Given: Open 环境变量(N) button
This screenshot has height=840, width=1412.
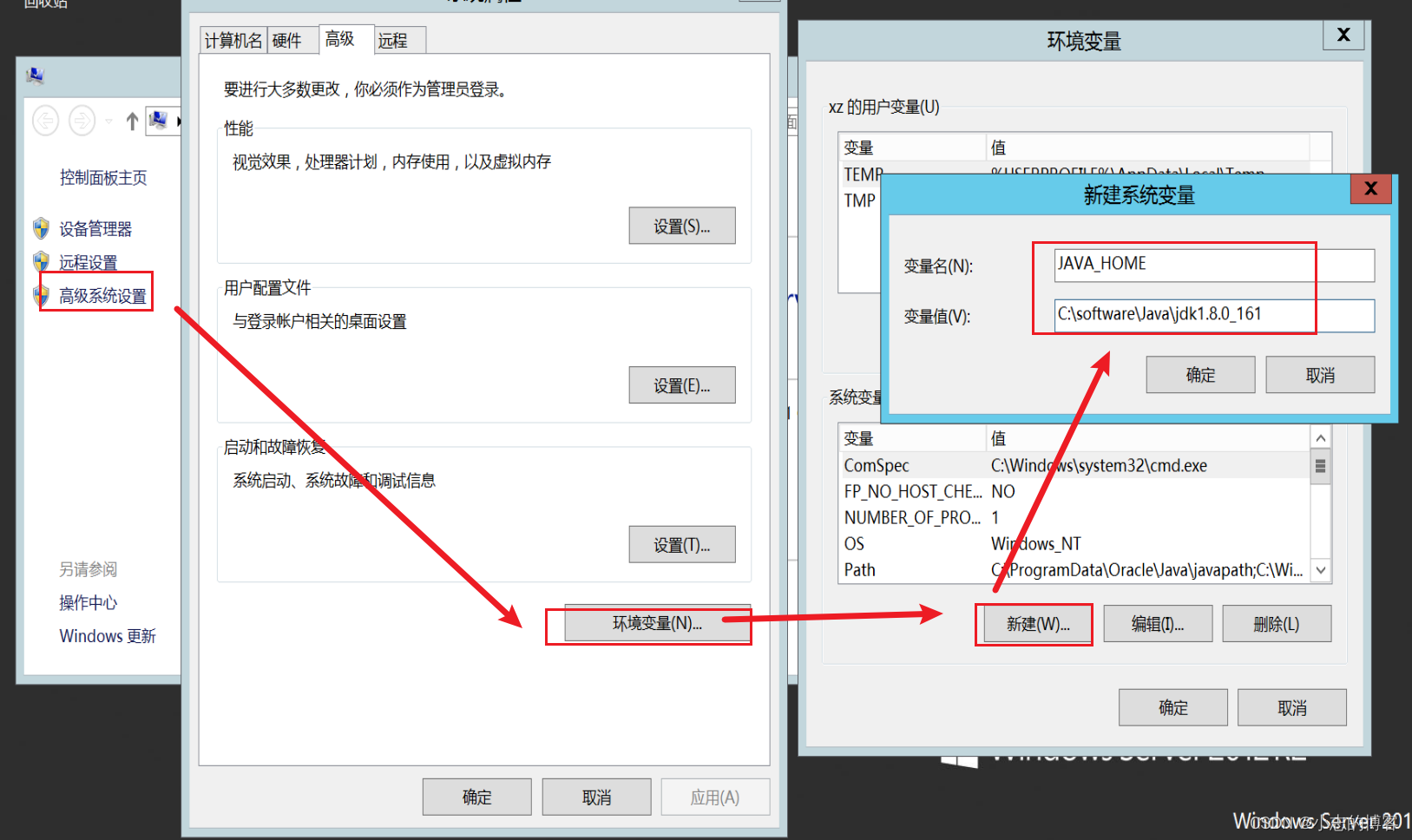Looking at the screenshot, I should click(657, 623).
